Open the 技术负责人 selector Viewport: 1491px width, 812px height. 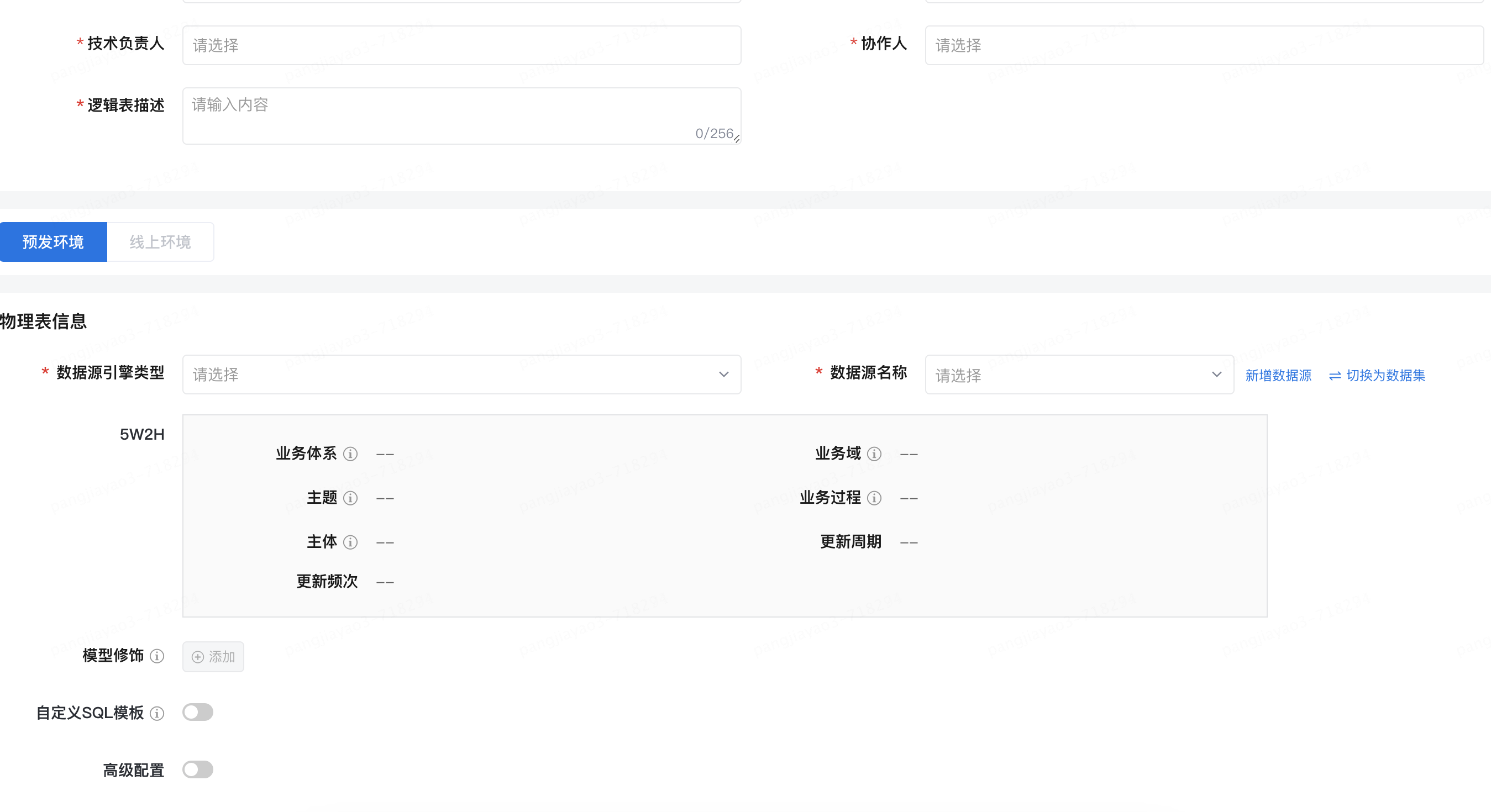click(x=462, y=45)
